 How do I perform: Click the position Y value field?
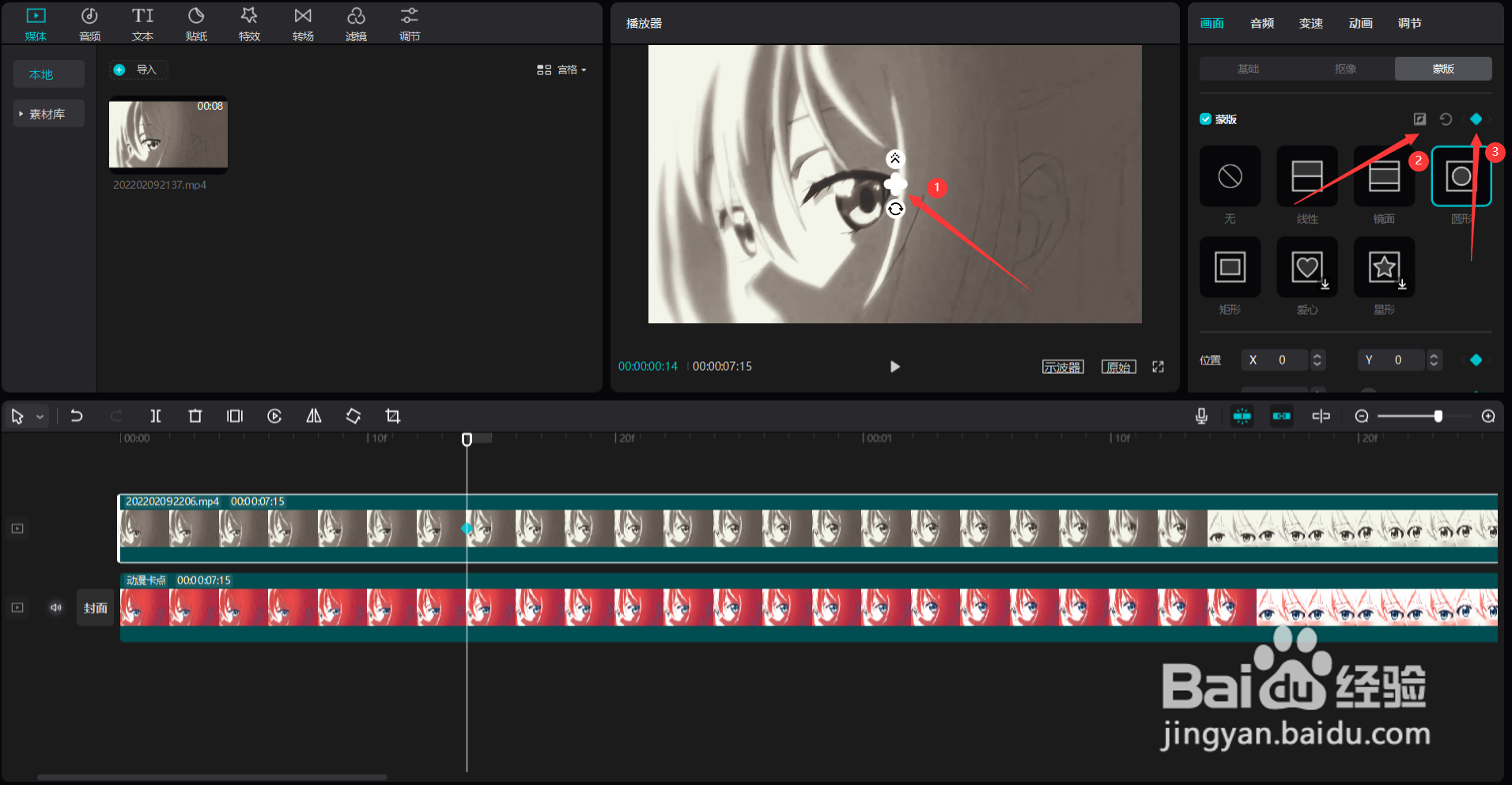[1391, 360]
